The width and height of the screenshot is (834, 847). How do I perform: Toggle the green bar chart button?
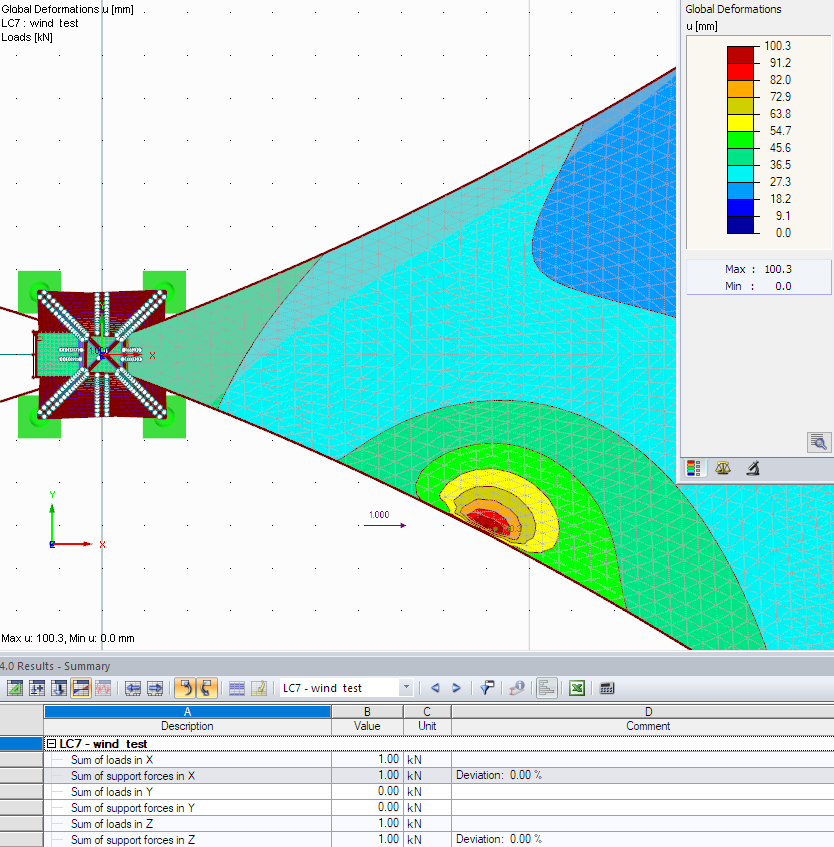pyautogui.click(x=547, y=688)
